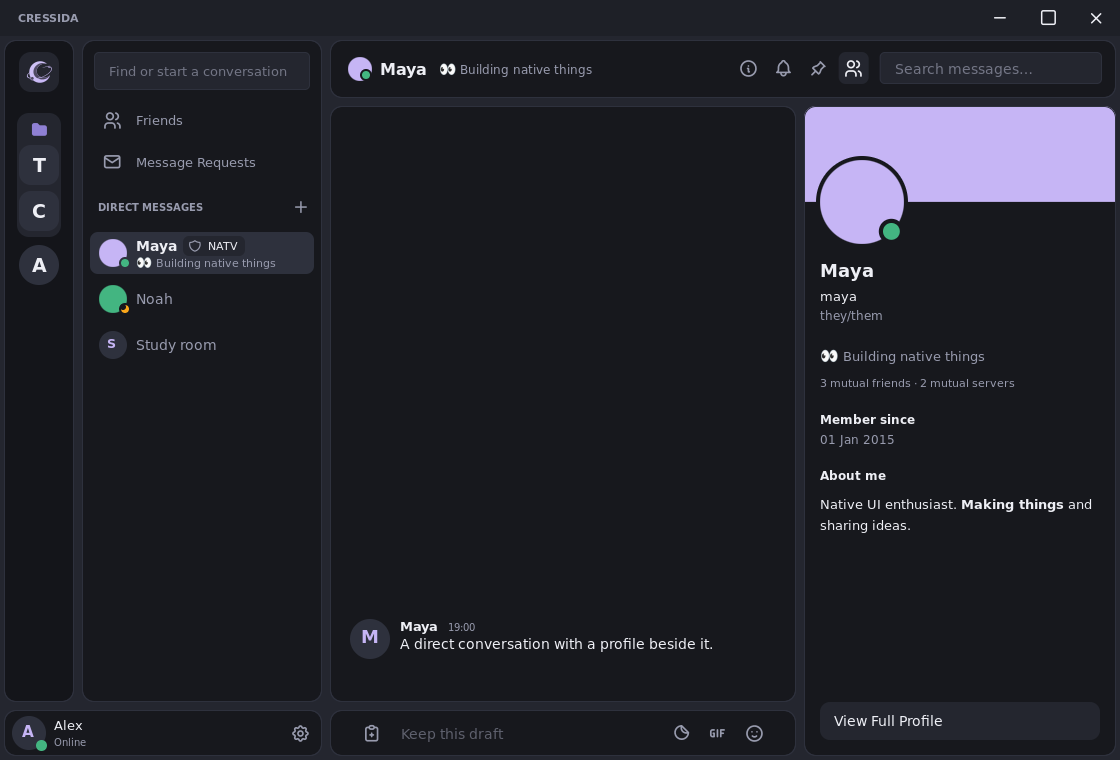Open the server folder icon
This screenshot has height=760, width=1120.
[39, 129]
